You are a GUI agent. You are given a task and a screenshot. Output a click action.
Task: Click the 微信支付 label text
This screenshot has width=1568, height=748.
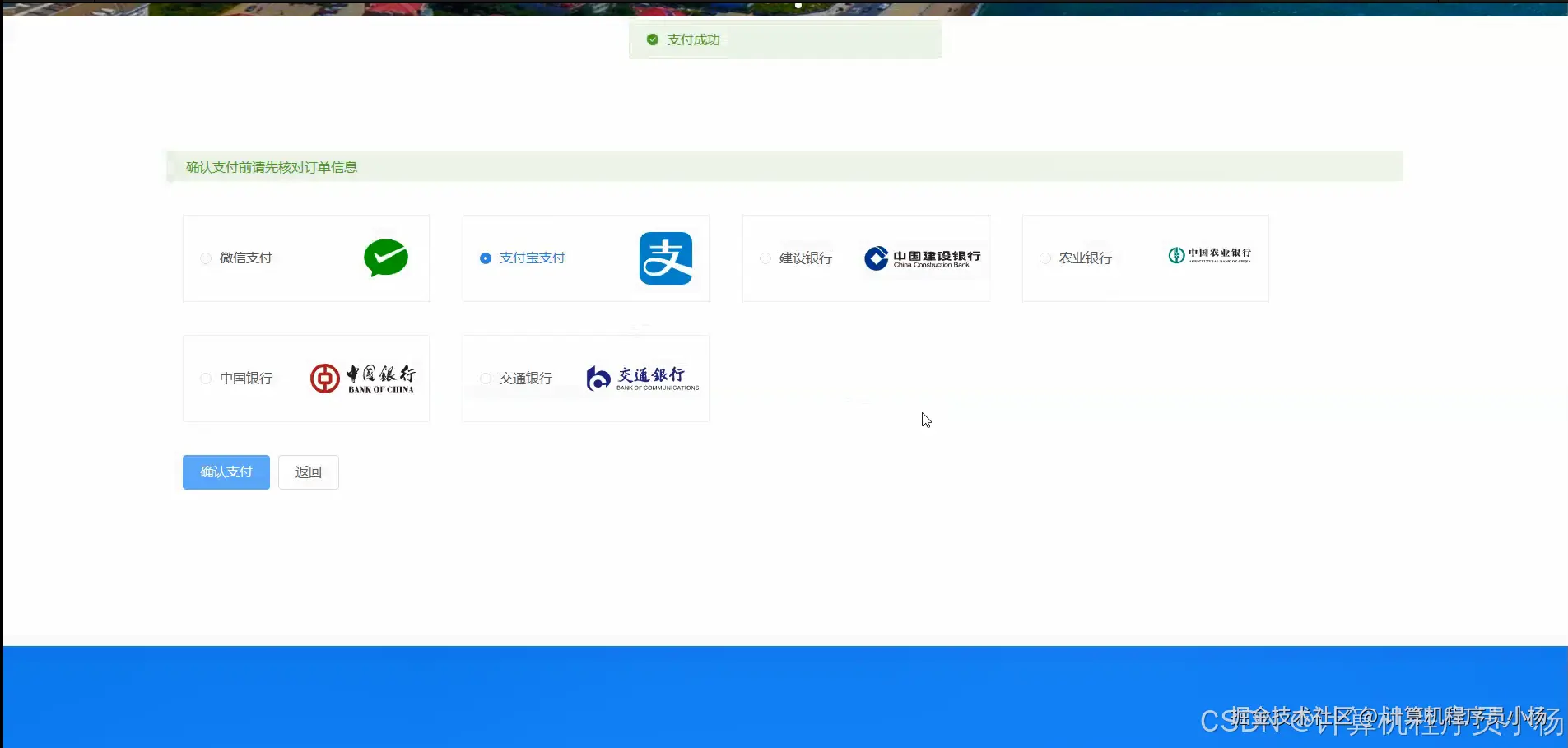[x=246, y=258]
